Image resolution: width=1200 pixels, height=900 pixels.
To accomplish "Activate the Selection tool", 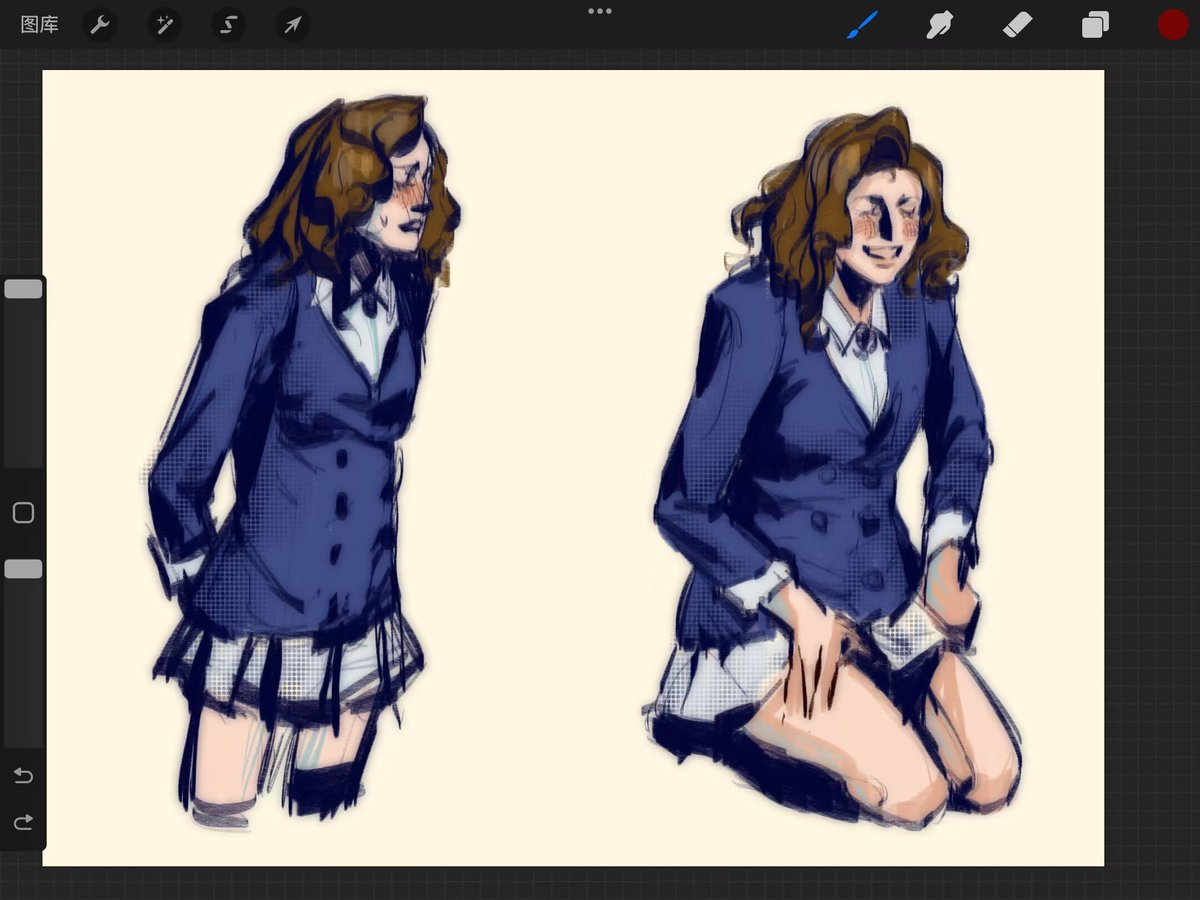I will (x=228, y=24).
